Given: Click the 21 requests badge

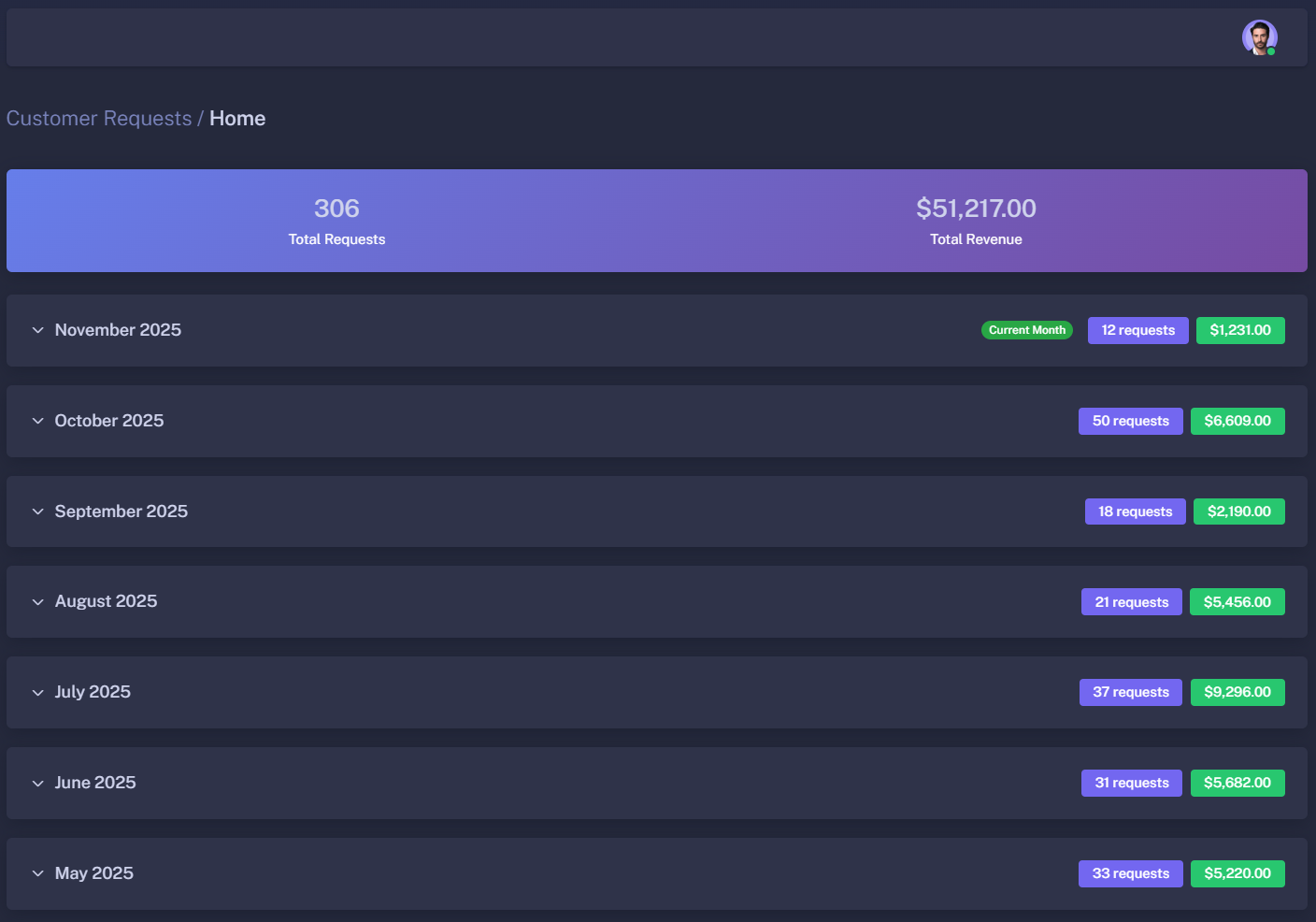Looking at the screenshot, I should pos(1131,602).
